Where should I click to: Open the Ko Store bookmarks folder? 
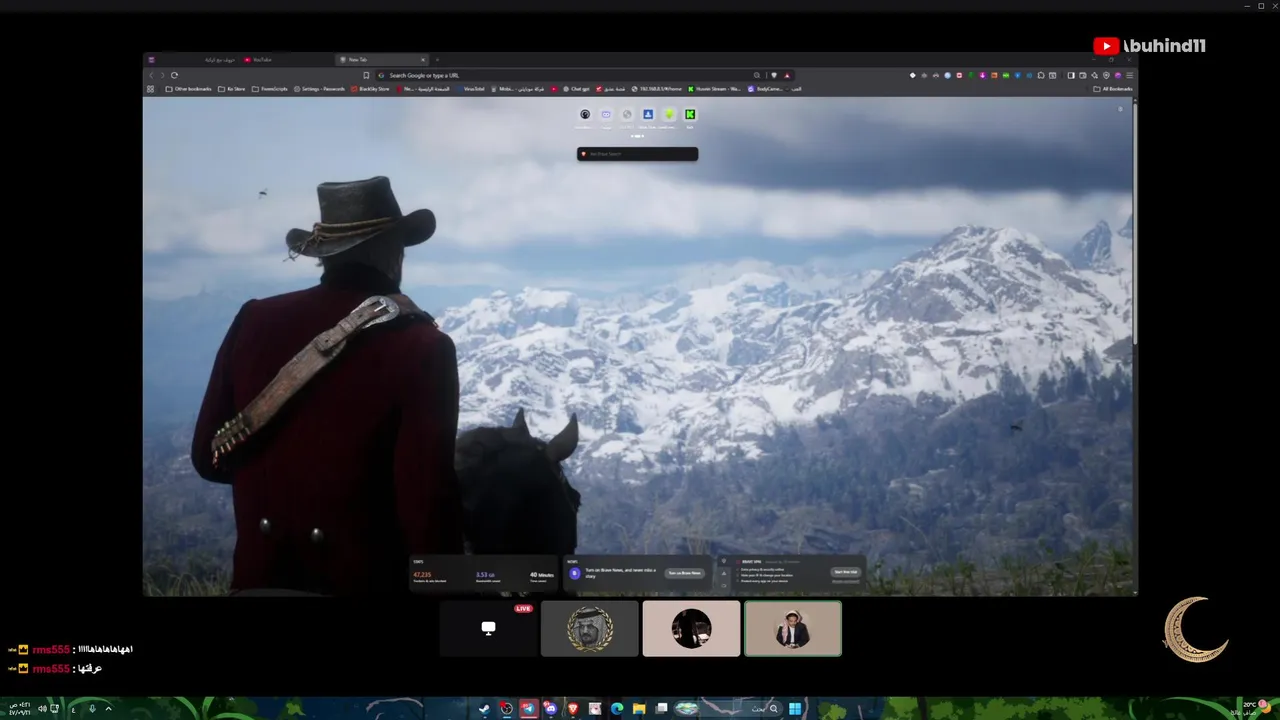coord(232,89)
